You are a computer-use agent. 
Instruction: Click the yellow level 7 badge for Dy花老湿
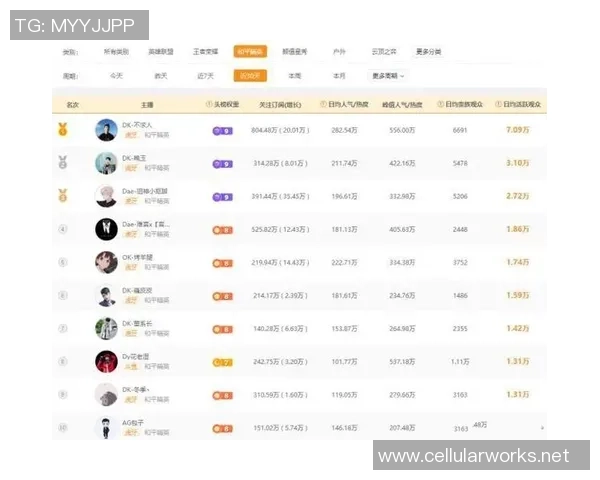pos(222,361)
